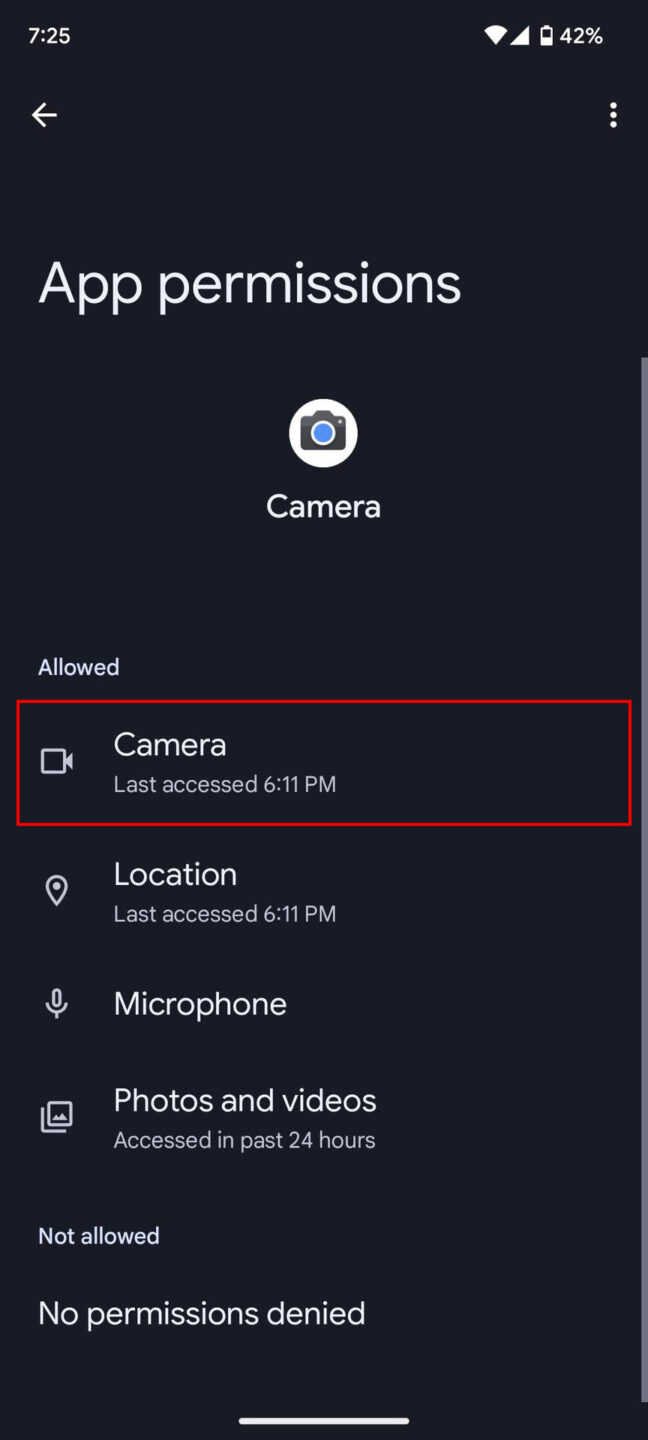This screenshot has height=1440, width=648.
Task: Open the three-dot overflow menu
Action: [613, 115]
